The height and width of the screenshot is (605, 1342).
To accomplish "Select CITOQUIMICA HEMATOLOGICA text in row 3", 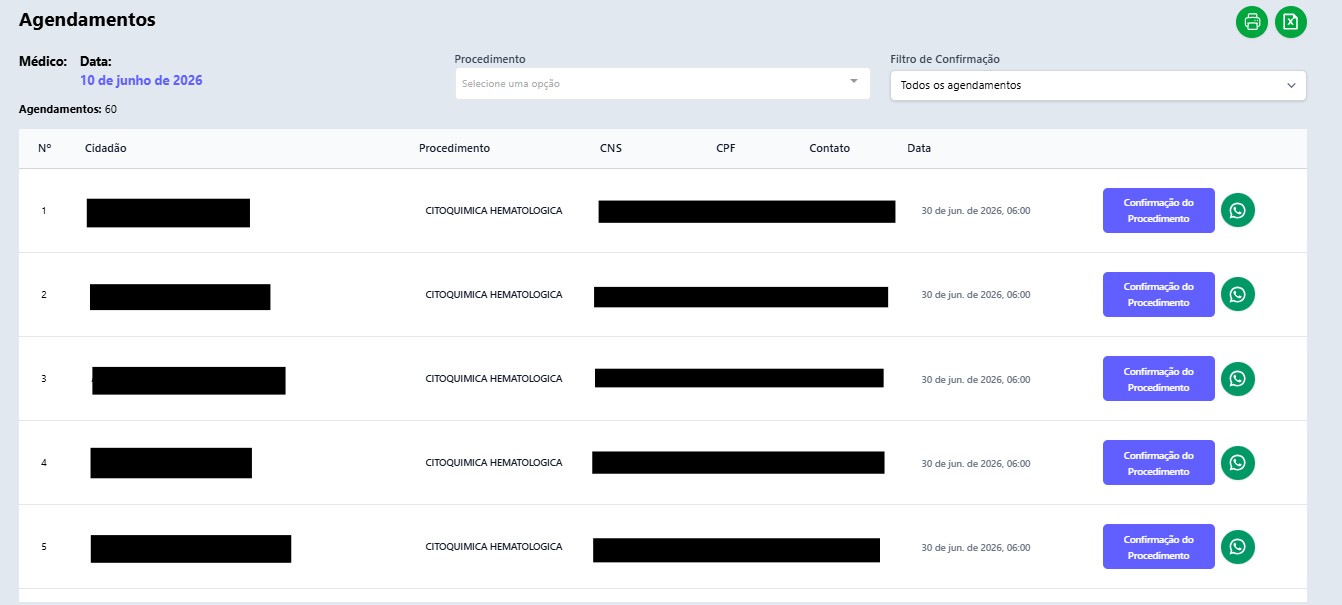I will pyautogui.click(x=494, y=378).
